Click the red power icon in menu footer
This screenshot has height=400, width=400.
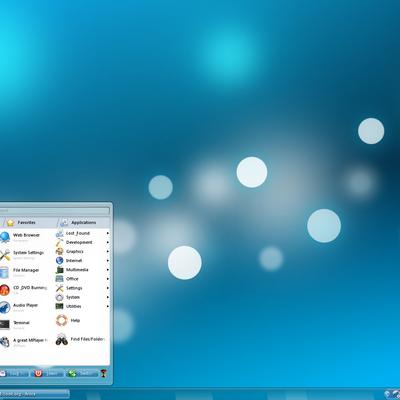coord(38,373)
